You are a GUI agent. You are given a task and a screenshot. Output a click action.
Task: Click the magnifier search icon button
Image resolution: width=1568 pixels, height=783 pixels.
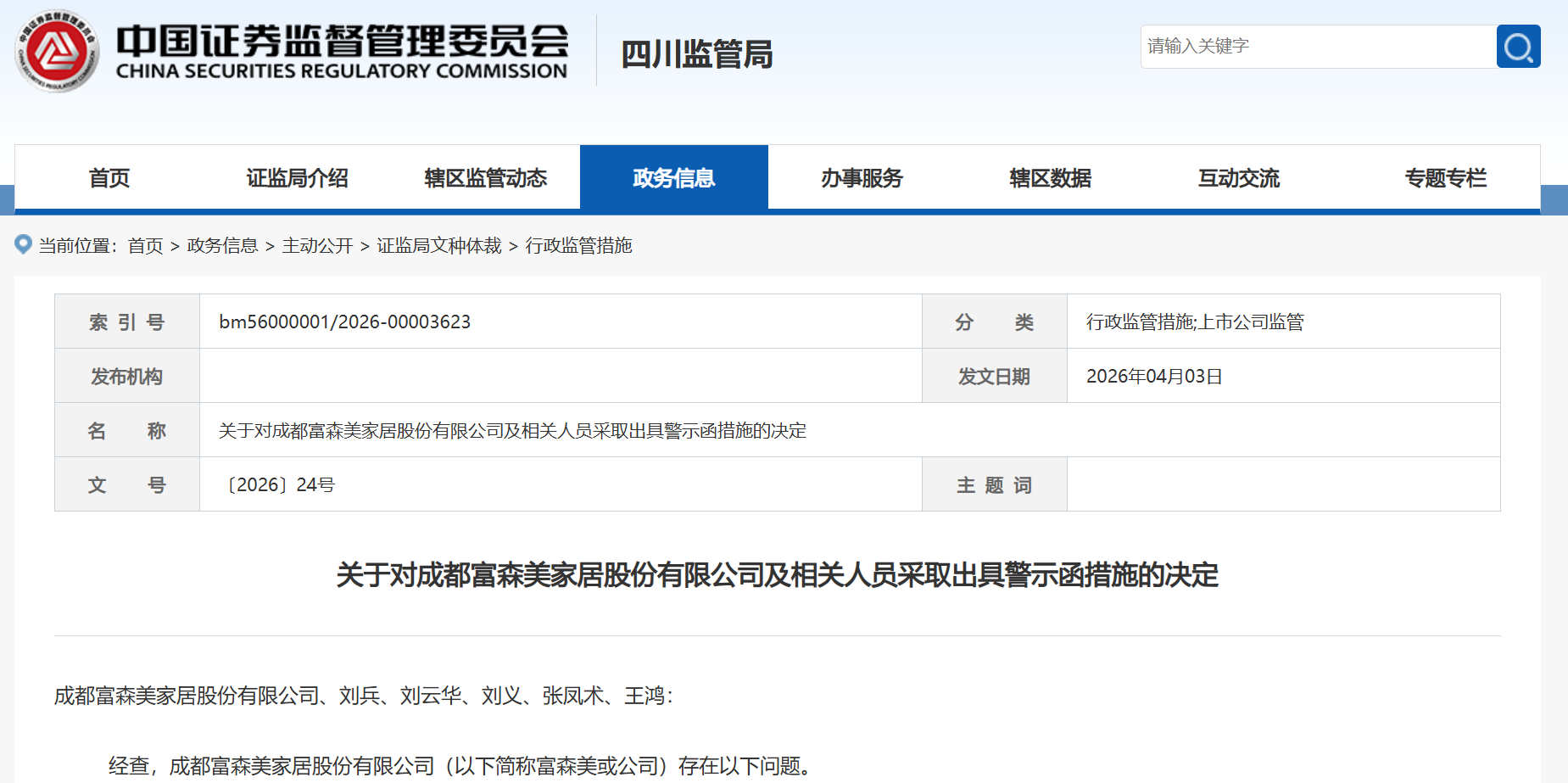click(1518, 47)
